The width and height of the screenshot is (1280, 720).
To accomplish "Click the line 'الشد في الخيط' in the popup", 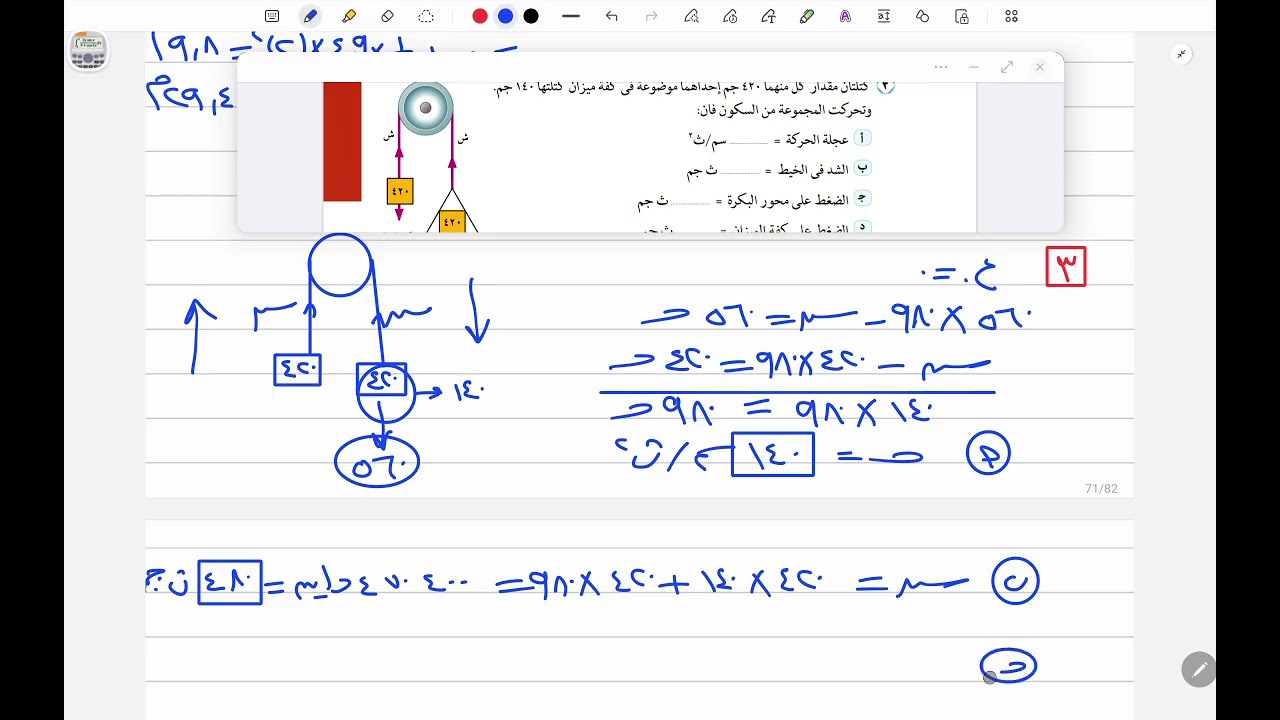I will coord(779,171).
